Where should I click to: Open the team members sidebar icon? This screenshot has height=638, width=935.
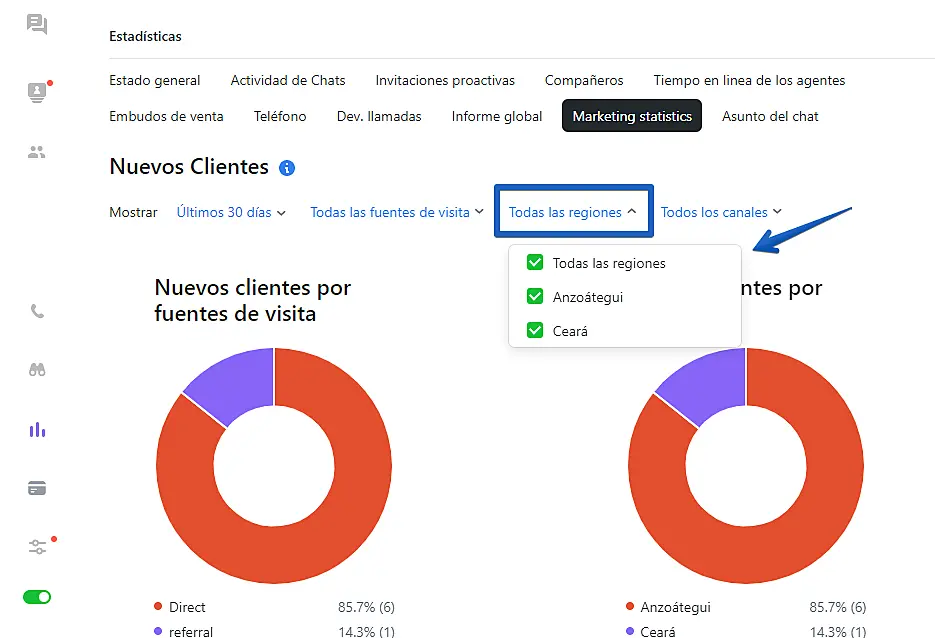coord(37,152)
